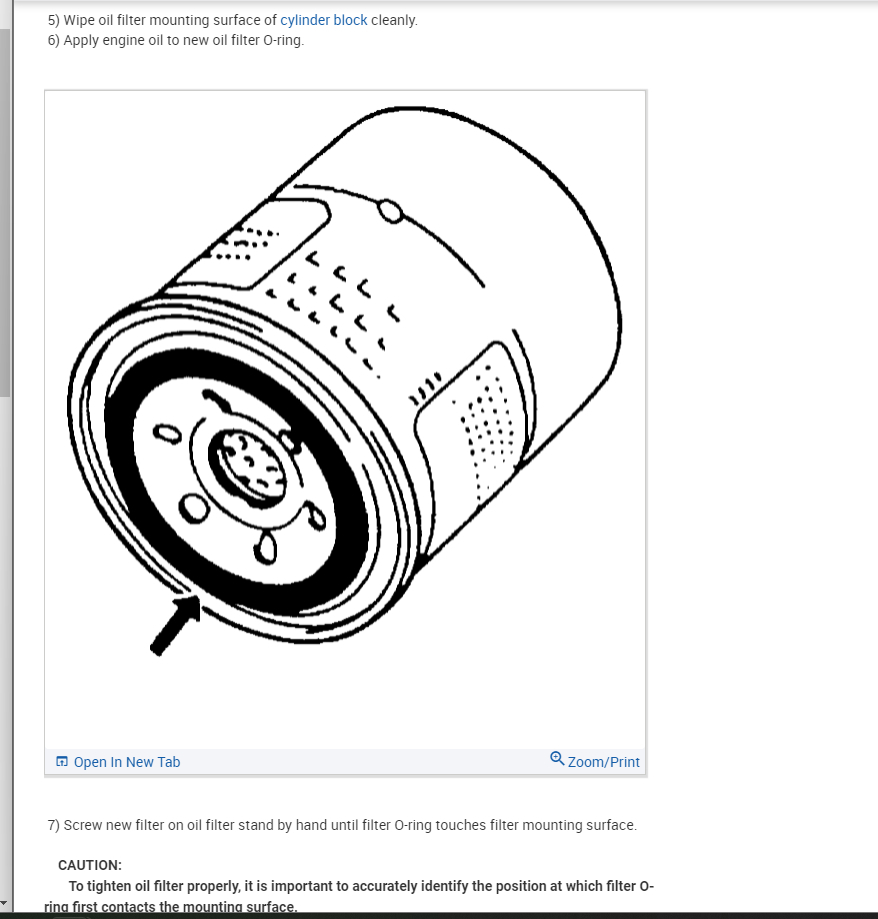Click the gray image toolbar strip between links

click(x=365, y=762)
